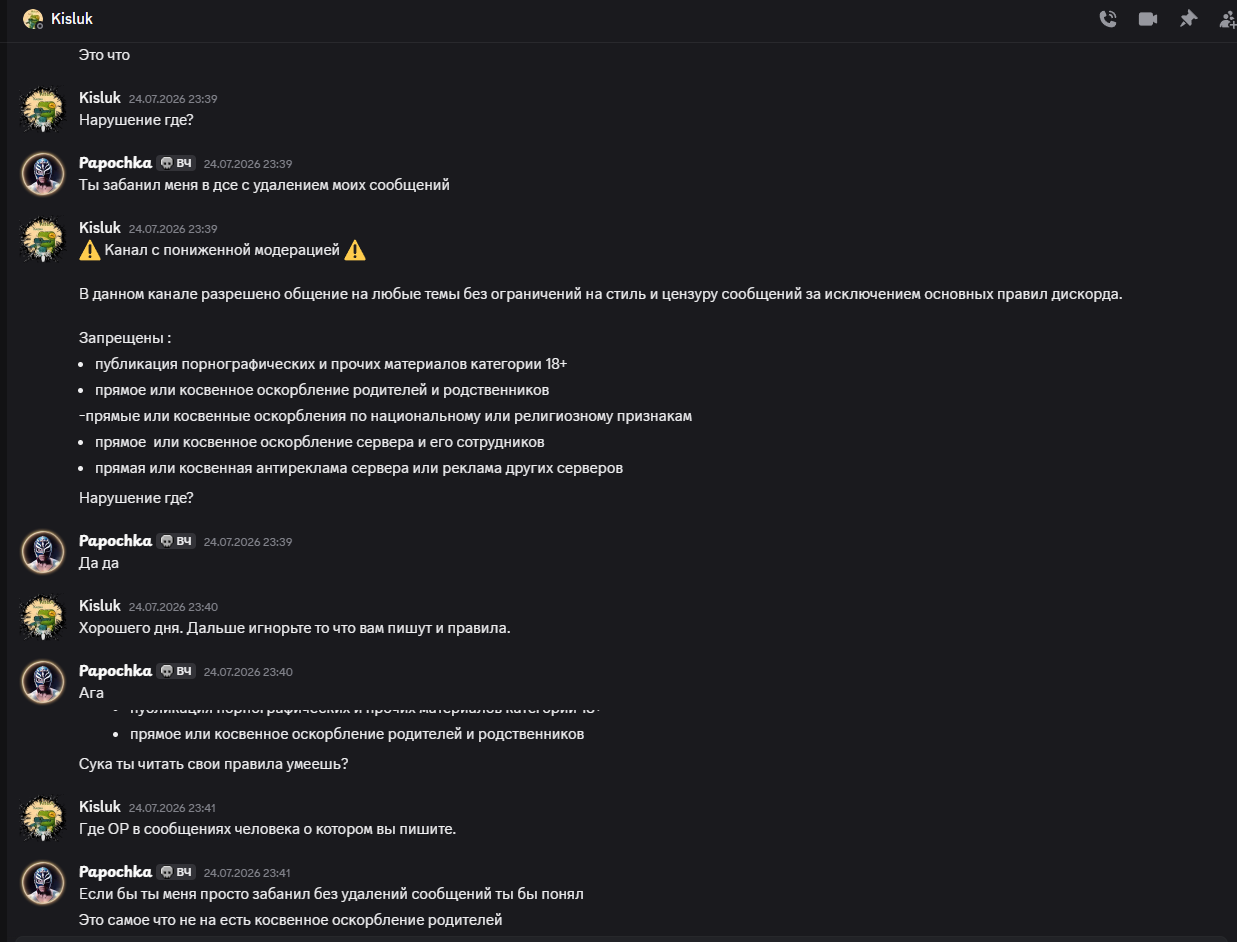
Task: Click Kisluk avatar in the header
Action: tap(33, 19)
